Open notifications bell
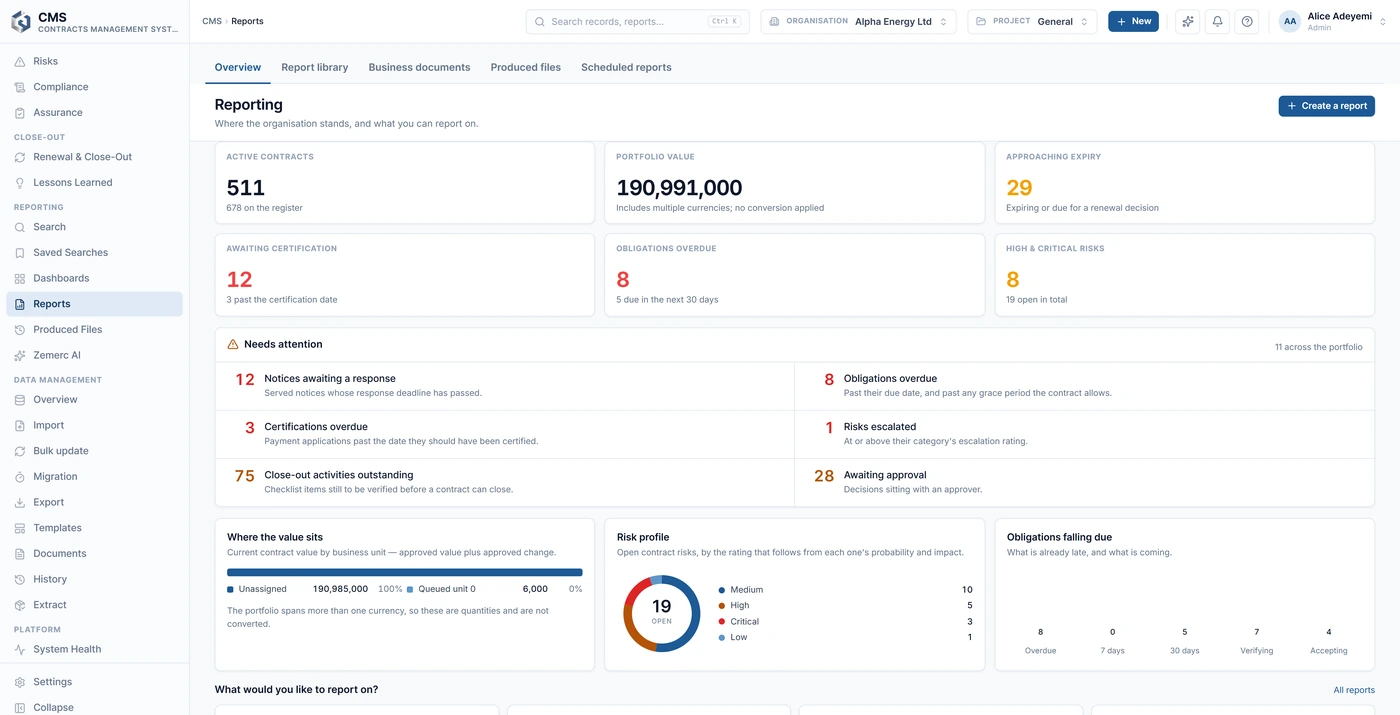 (x=1217, y=21)
